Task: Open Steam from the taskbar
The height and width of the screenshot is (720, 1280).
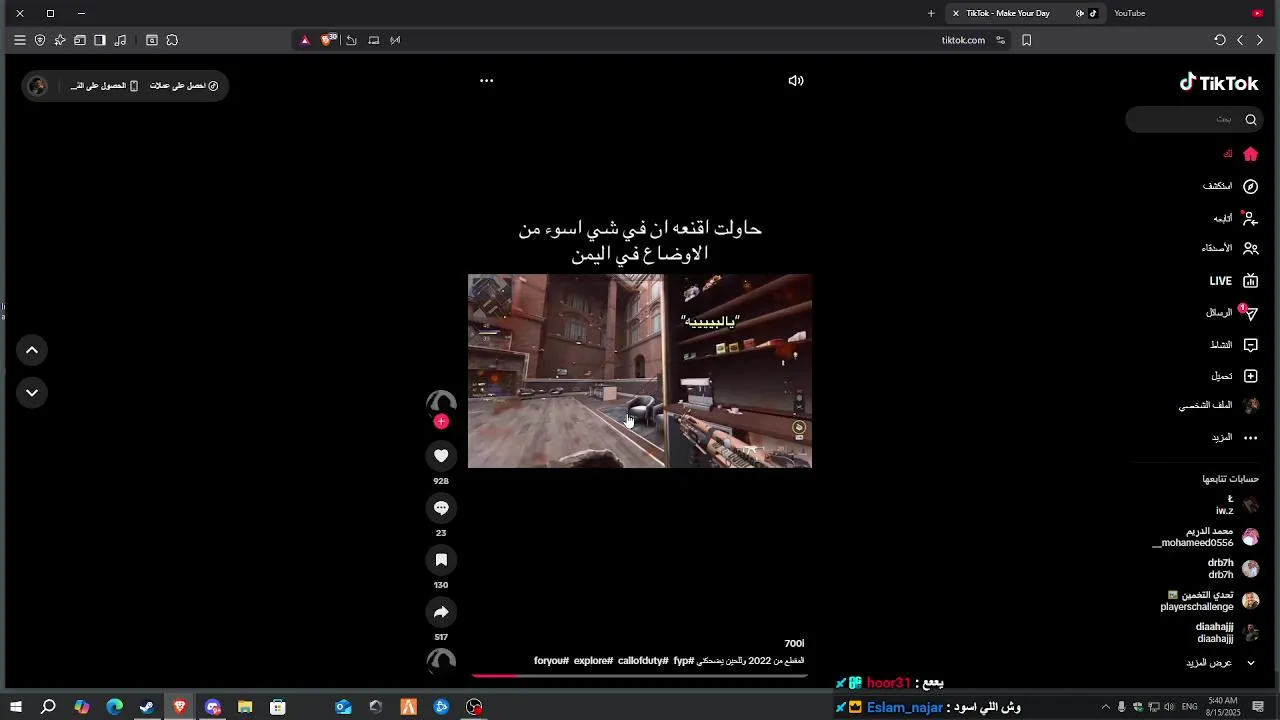Action: [147, 707]
